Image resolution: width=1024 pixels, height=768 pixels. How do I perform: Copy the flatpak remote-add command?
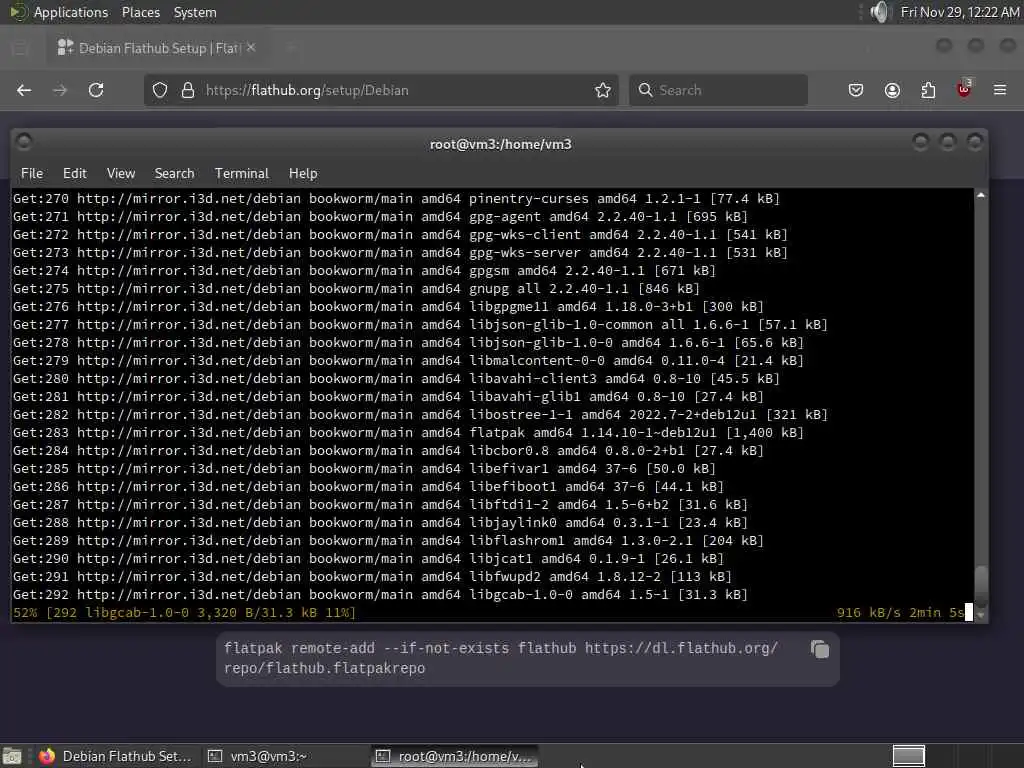(x=820, y=649)
